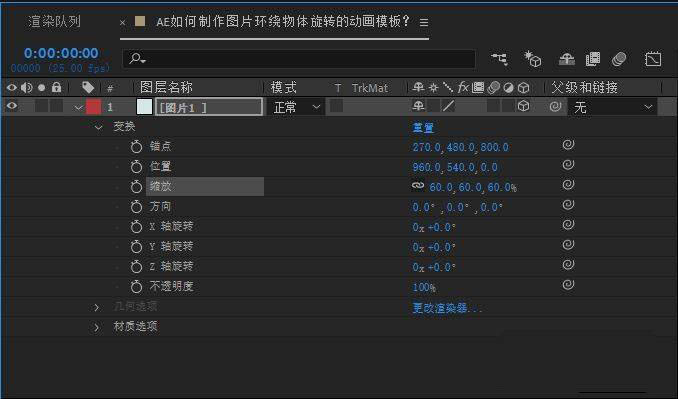Screen dimensions: 678x399
Task: Click pick whip for 方向 property
Action: tap(568, 204)
